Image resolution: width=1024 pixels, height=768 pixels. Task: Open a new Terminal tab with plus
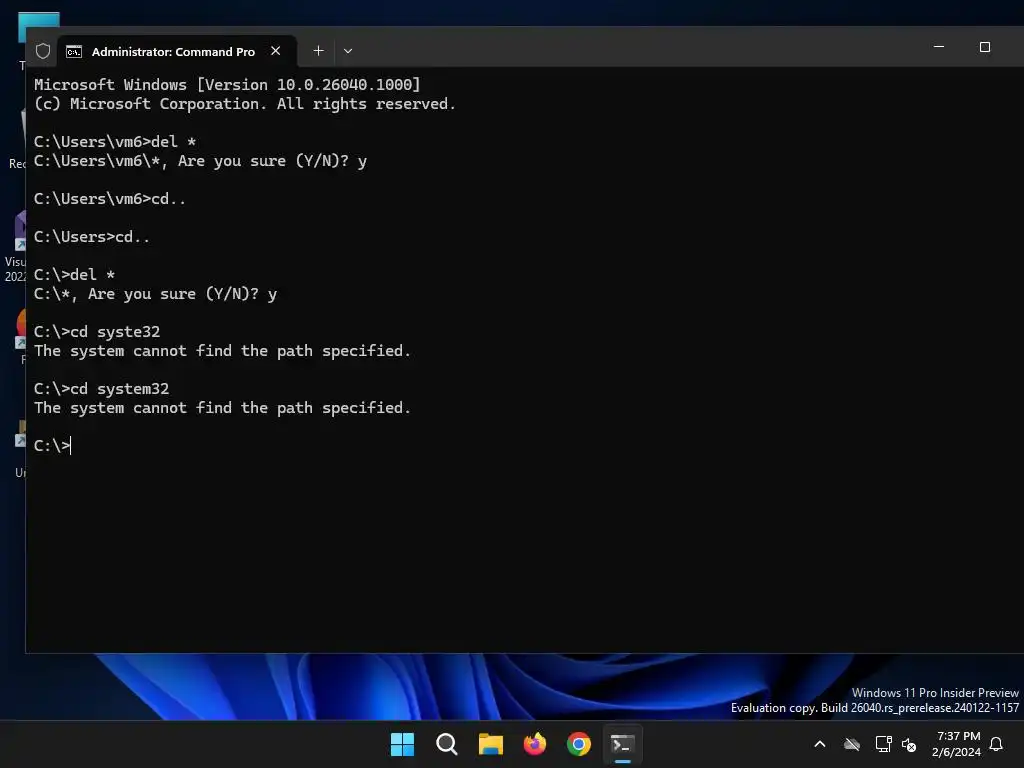[x=318, y=51]
